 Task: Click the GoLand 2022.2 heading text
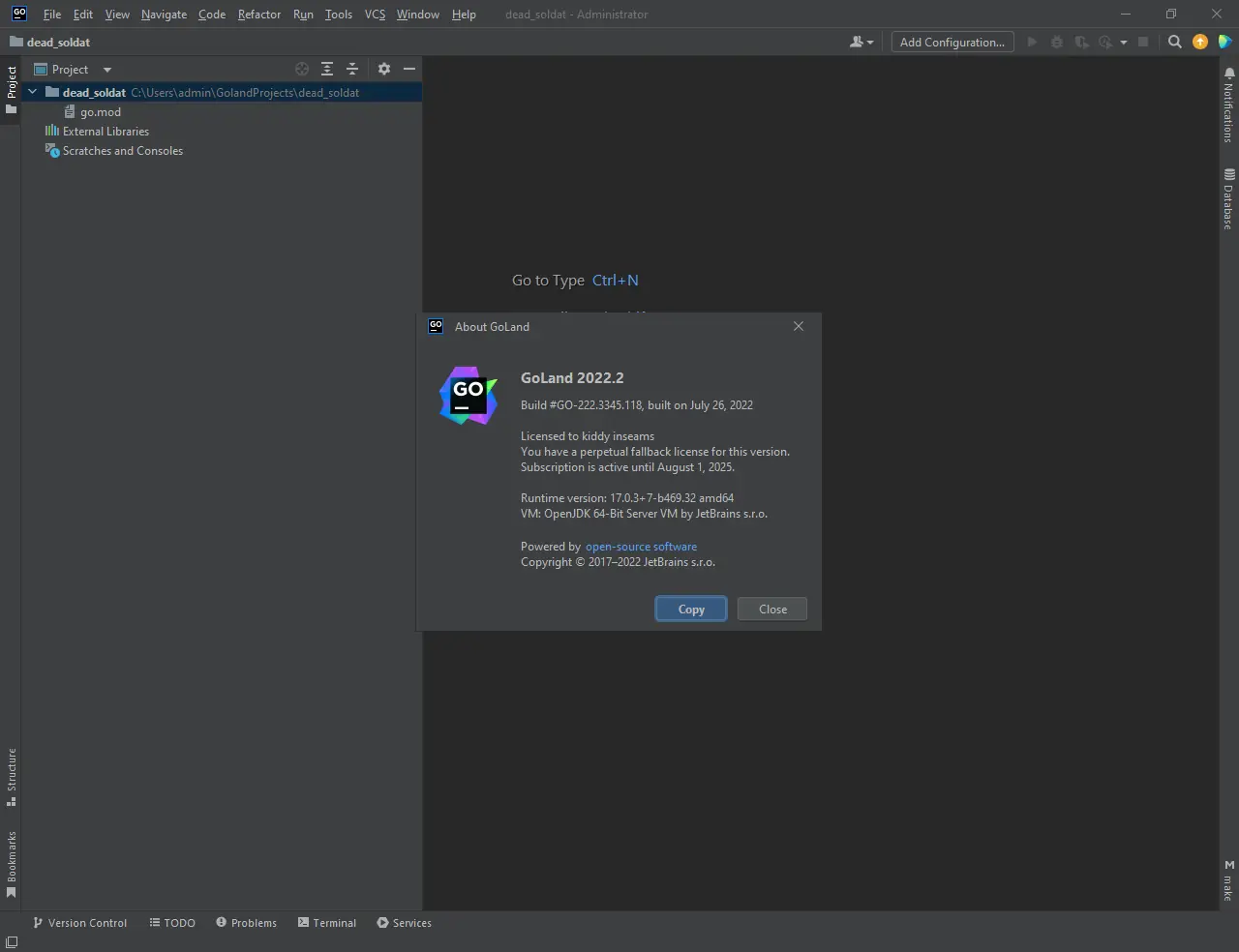click(x=572, y=378)
